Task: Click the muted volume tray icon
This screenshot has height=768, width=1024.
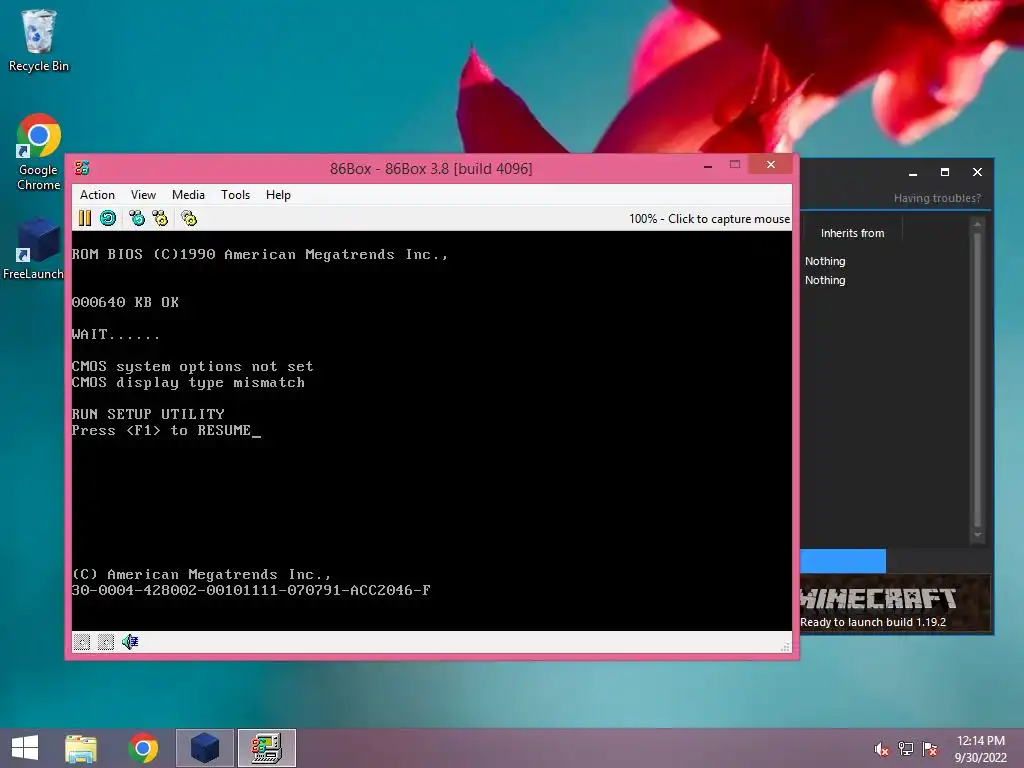Action: 882,749
